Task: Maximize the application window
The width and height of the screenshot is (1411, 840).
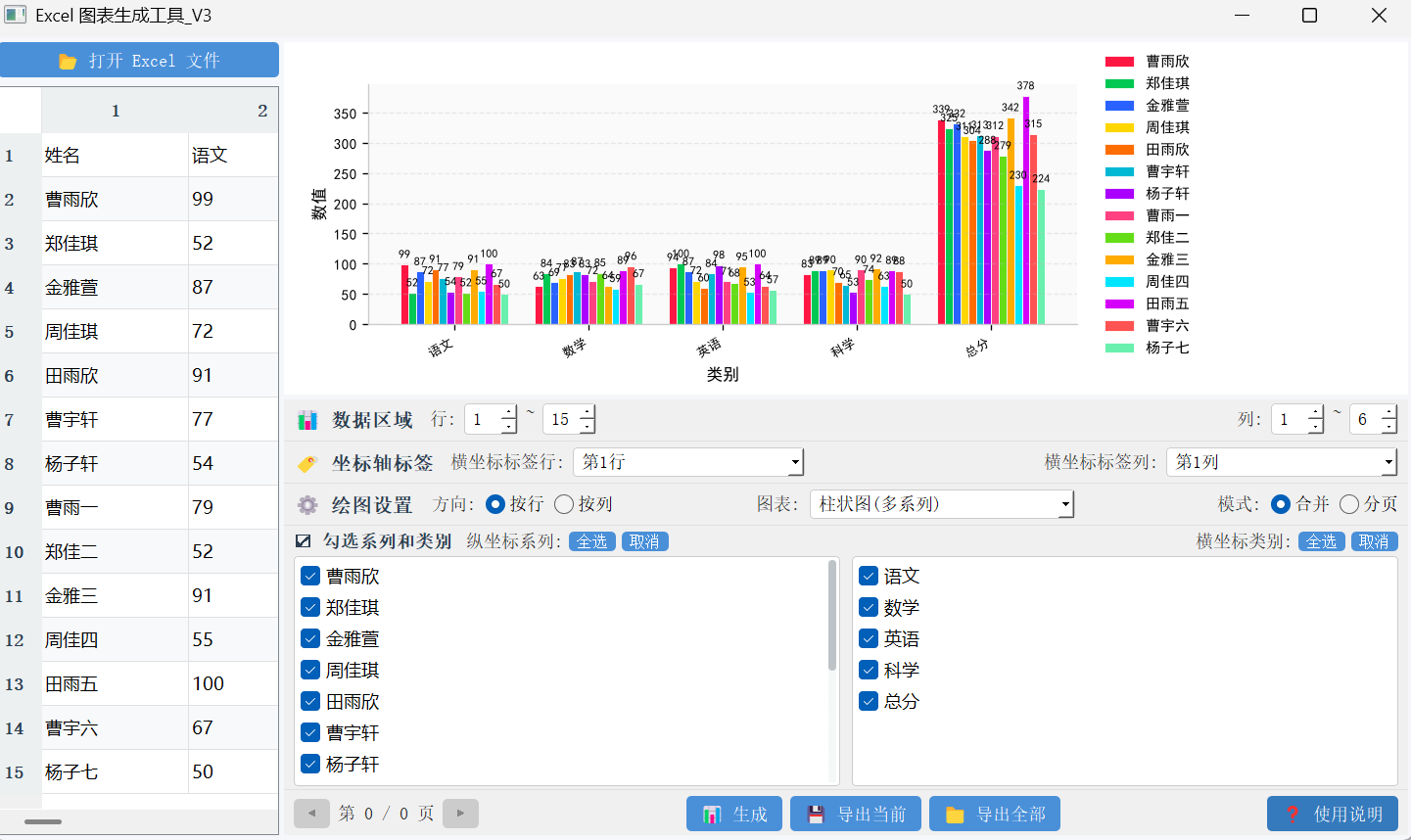Action: point(1309,15)
